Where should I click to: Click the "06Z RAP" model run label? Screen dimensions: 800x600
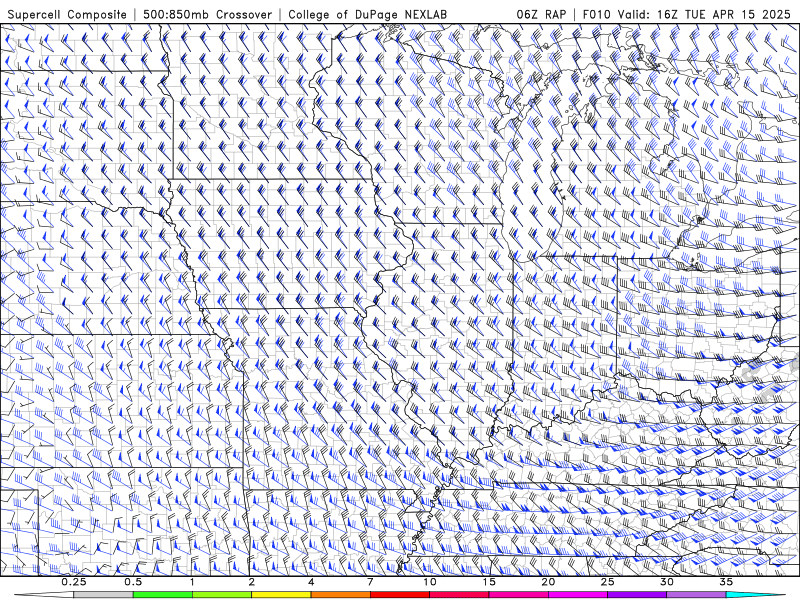[x=541, y=14]
